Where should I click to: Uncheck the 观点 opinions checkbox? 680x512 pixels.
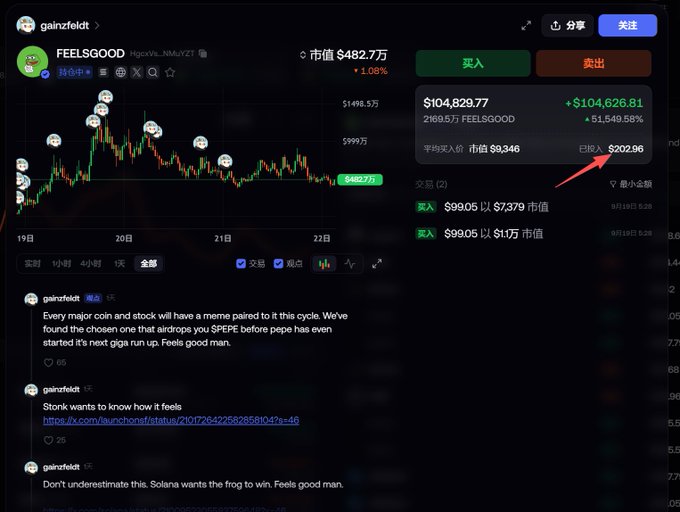(x=278, y=264)
